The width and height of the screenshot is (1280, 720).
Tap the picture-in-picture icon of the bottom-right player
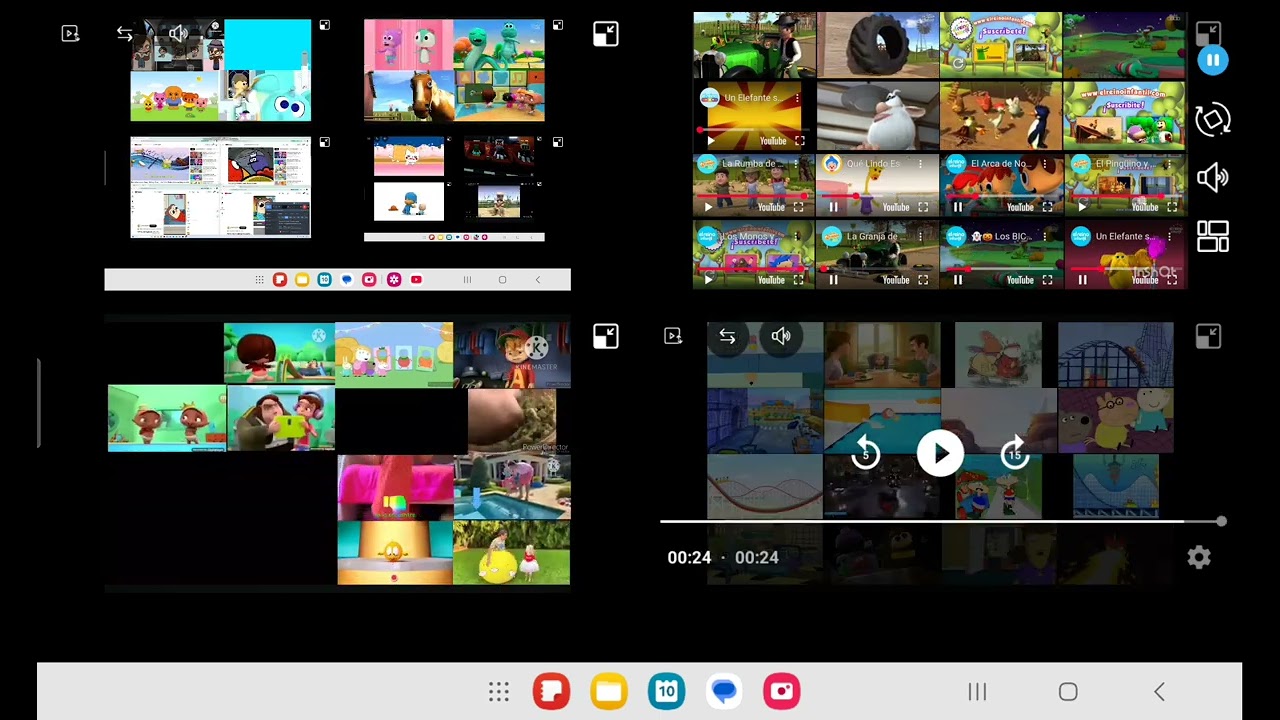click(673, 337)
